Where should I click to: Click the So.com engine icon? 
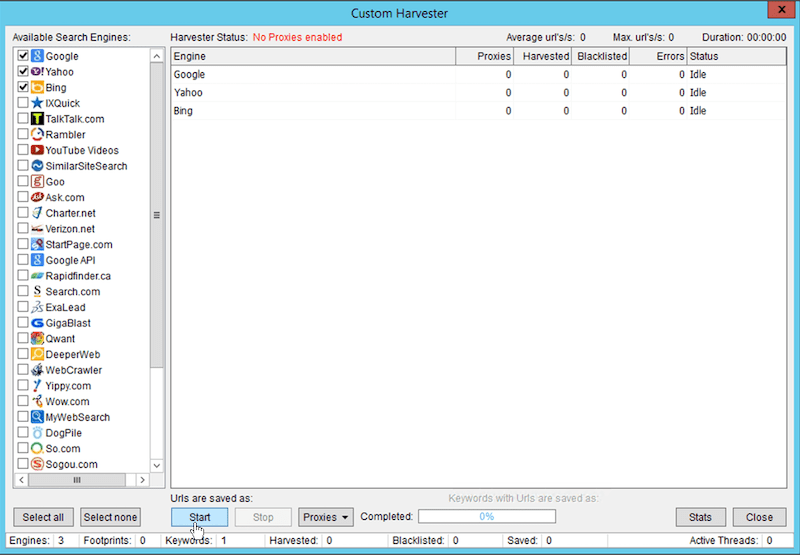point(37,448)
